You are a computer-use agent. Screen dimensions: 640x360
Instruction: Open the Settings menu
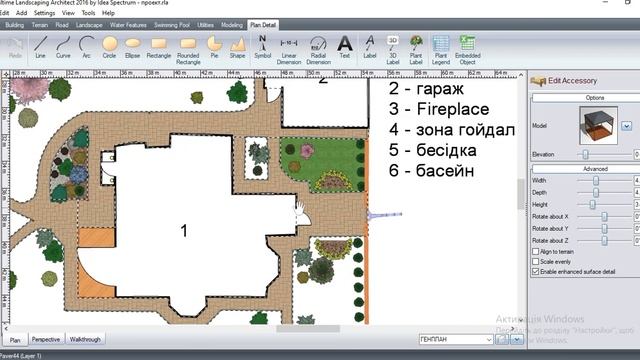[44, 13]
